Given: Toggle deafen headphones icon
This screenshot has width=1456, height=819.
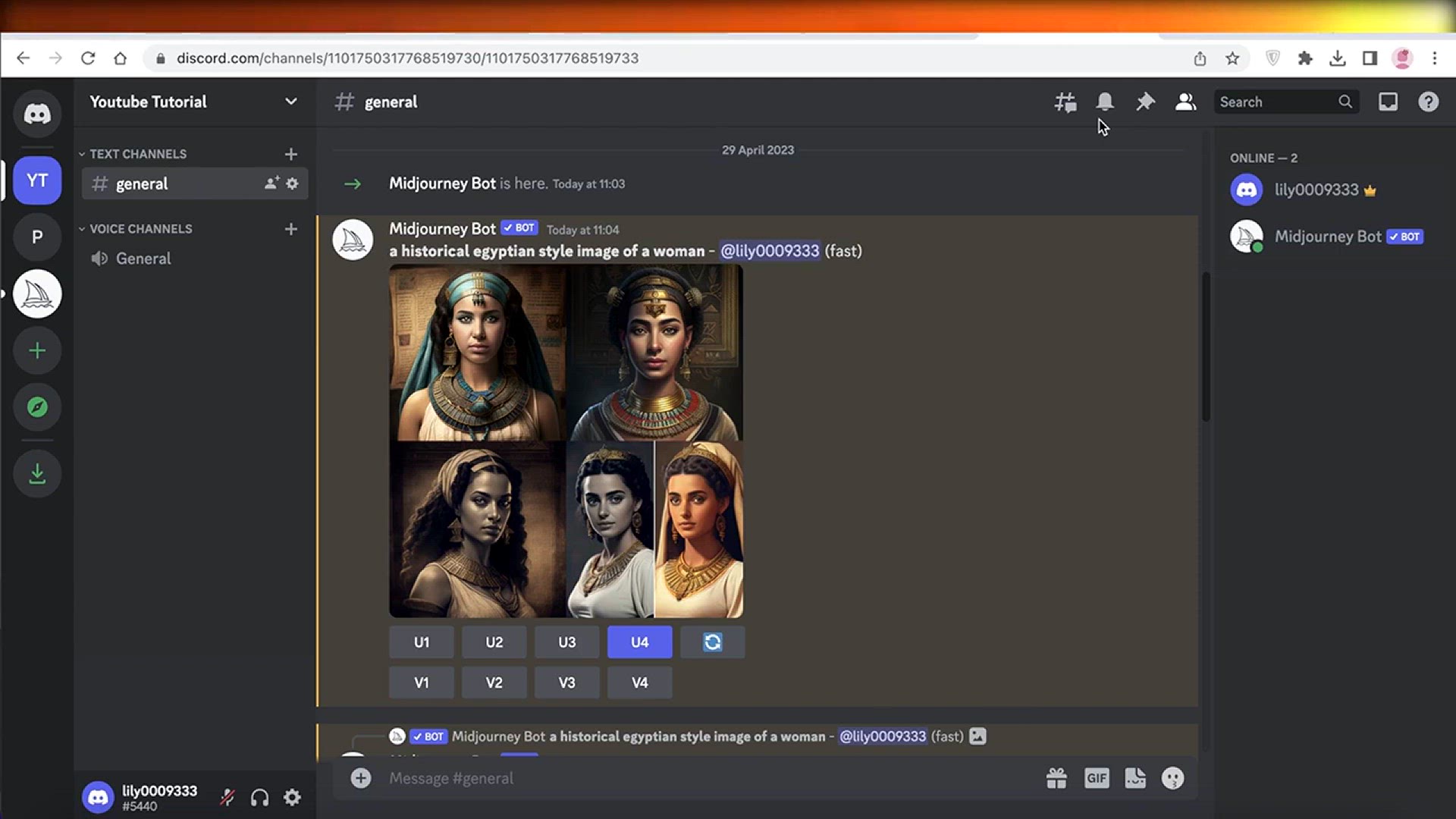Looking at the screenshot, I should click(x=259, y=798).
